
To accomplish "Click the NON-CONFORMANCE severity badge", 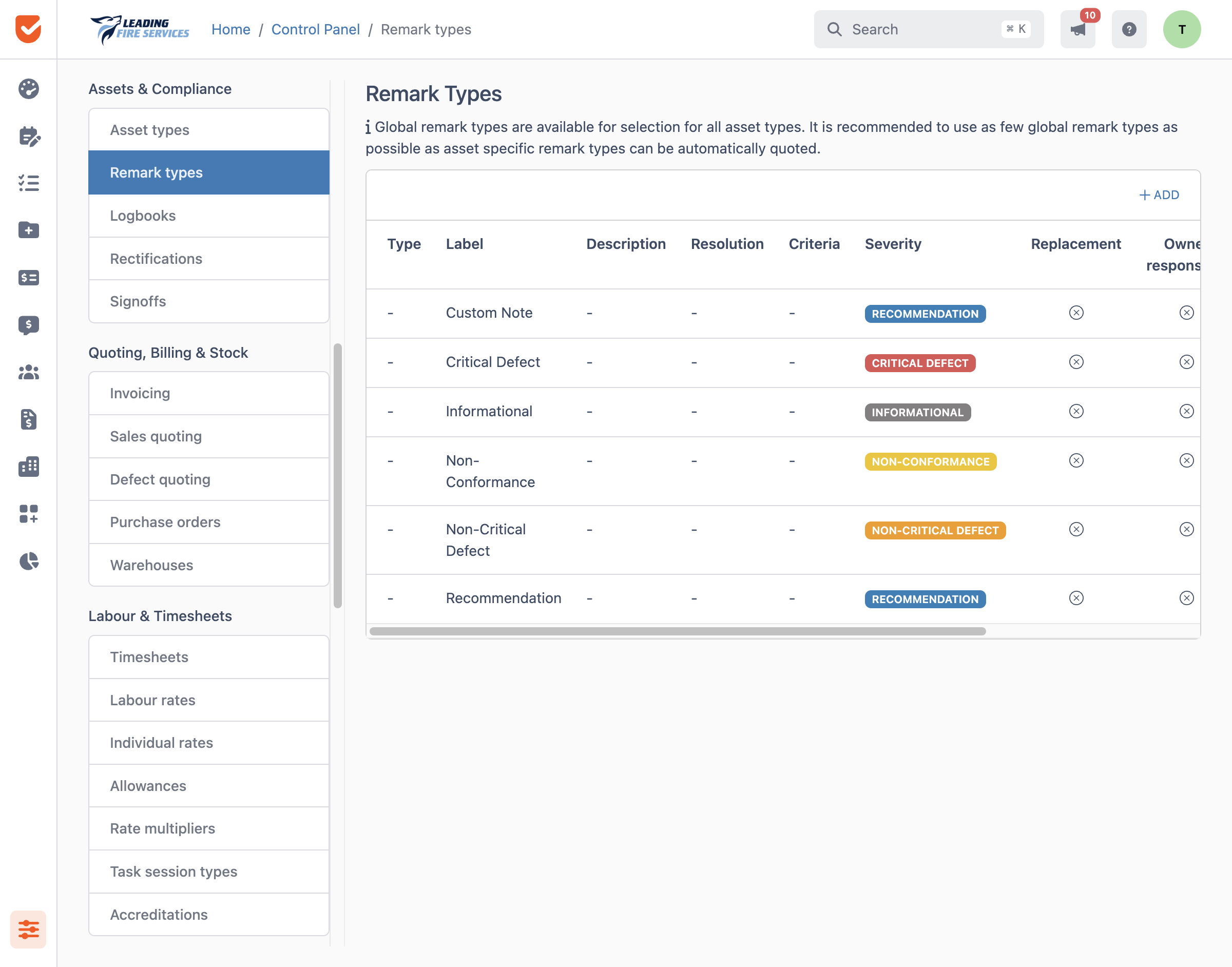I will click(930, 461).
